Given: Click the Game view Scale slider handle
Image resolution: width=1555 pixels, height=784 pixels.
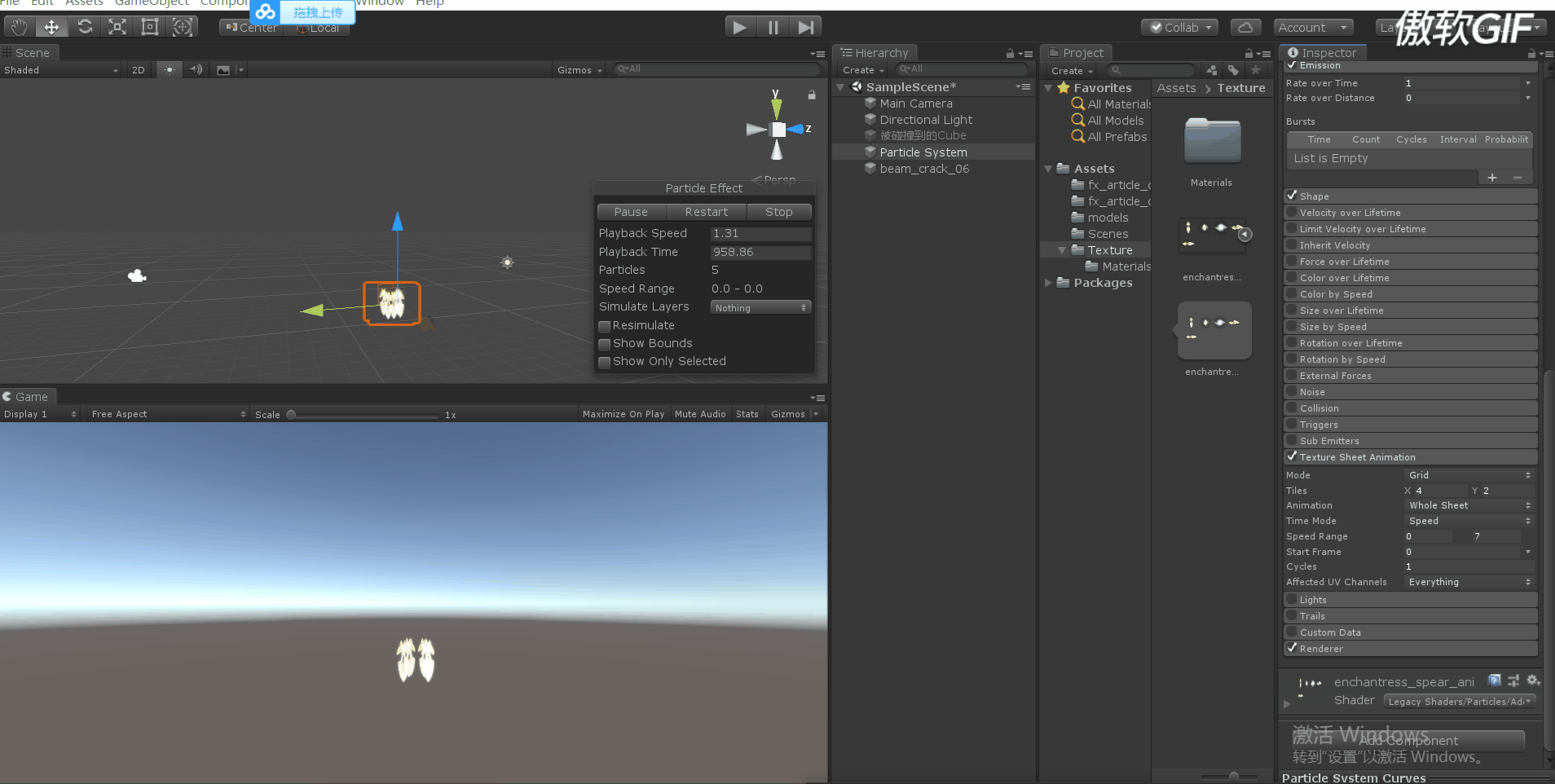Looking at the screenshot, I should coord(291,415).
